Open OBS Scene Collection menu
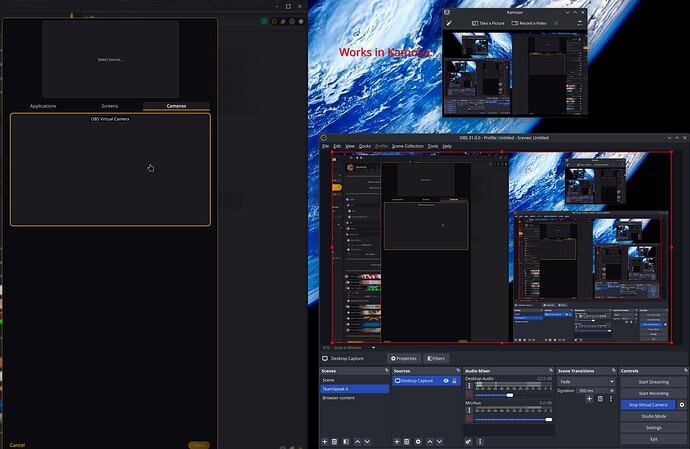Image resolution: width=690 pixels, height=449 pixels. click(407, 146)
